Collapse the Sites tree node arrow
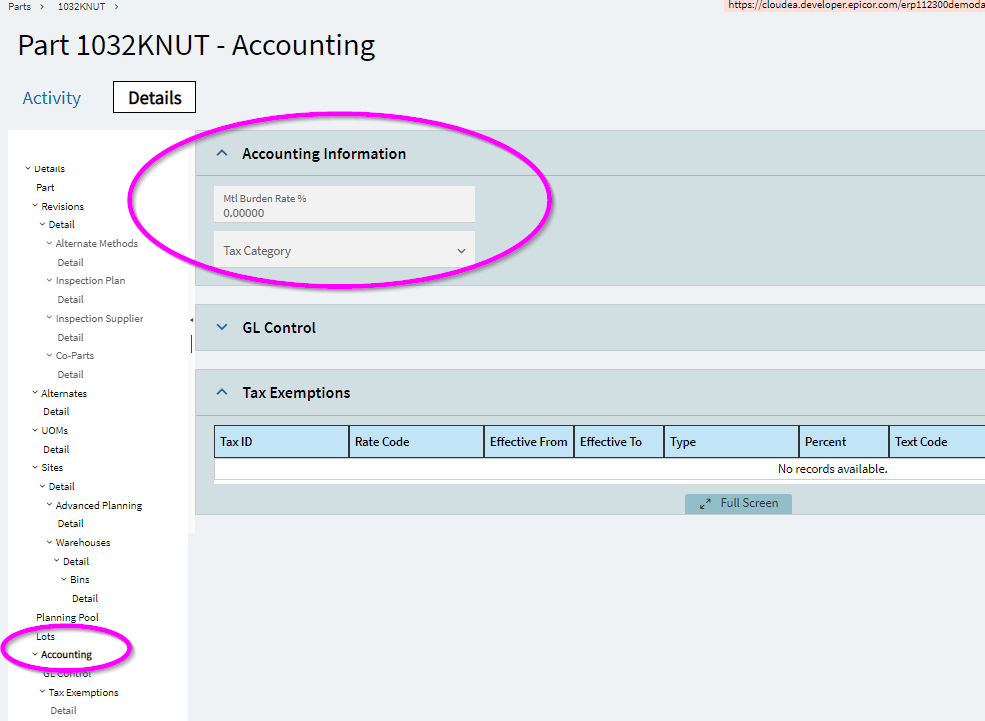Viewport: 985px width, 721px height. click(x=35, y=467)
